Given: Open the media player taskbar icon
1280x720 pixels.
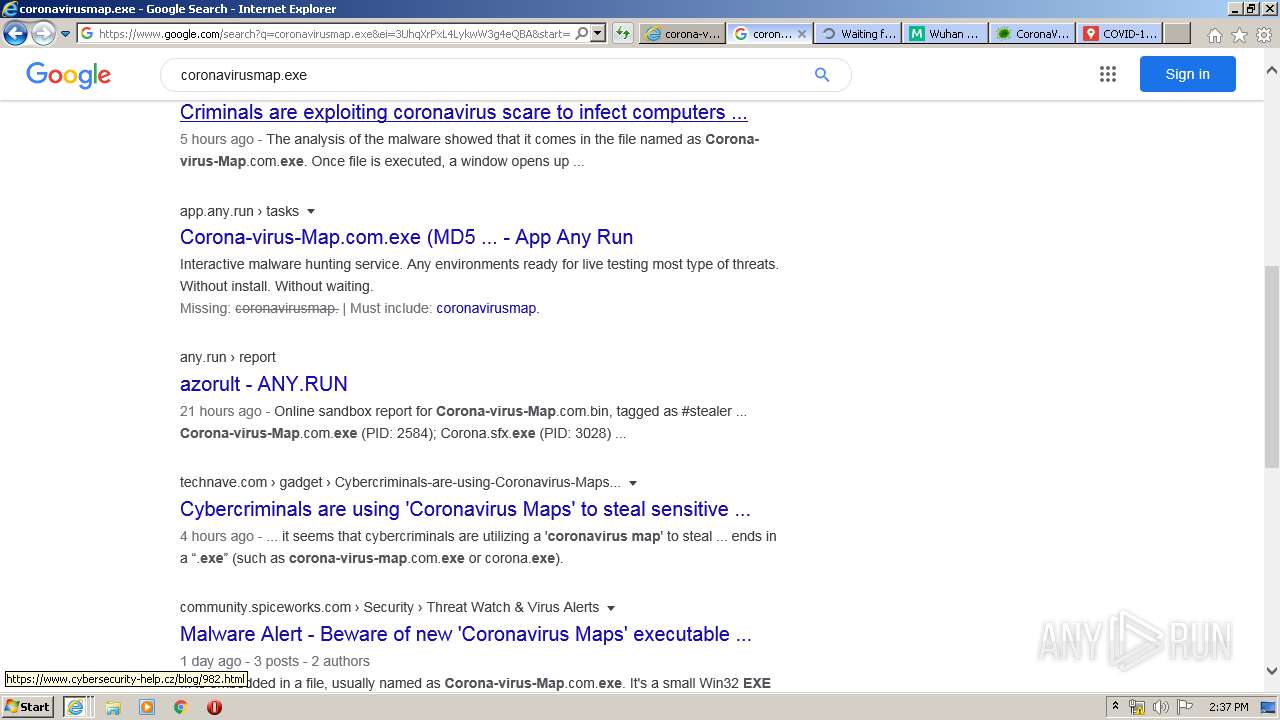Looking at the screenshot, I should (147, 707).
